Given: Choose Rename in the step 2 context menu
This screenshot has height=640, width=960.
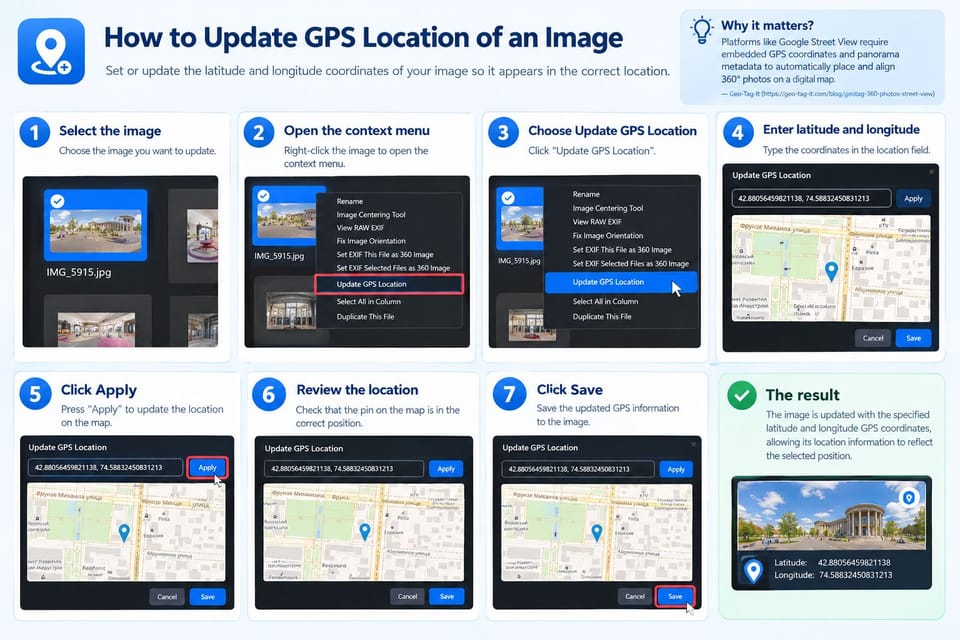Looking at the screenshot, I should (x=350, y=201).
